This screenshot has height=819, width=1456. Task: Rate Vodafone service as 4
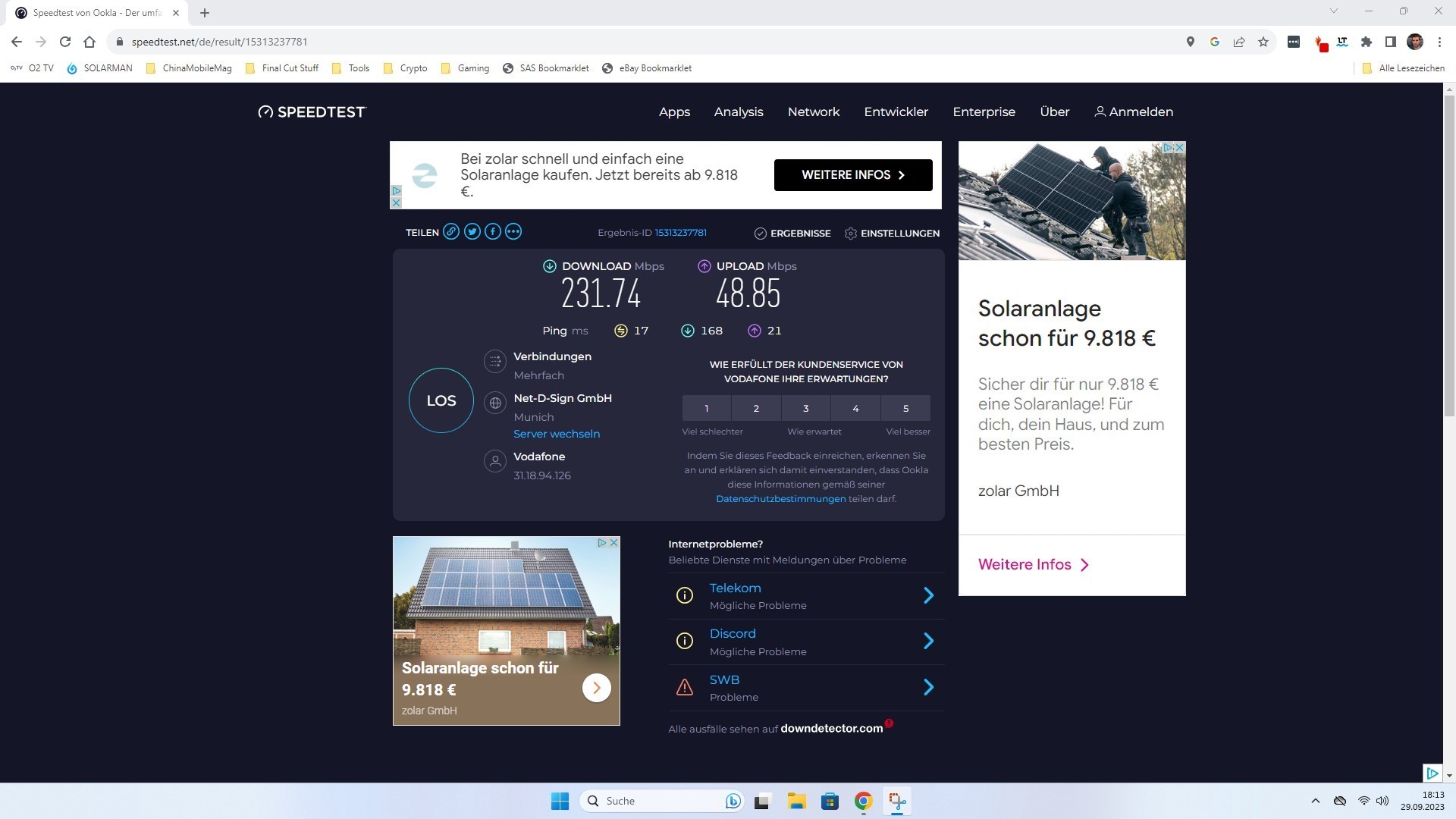(856, 408)
